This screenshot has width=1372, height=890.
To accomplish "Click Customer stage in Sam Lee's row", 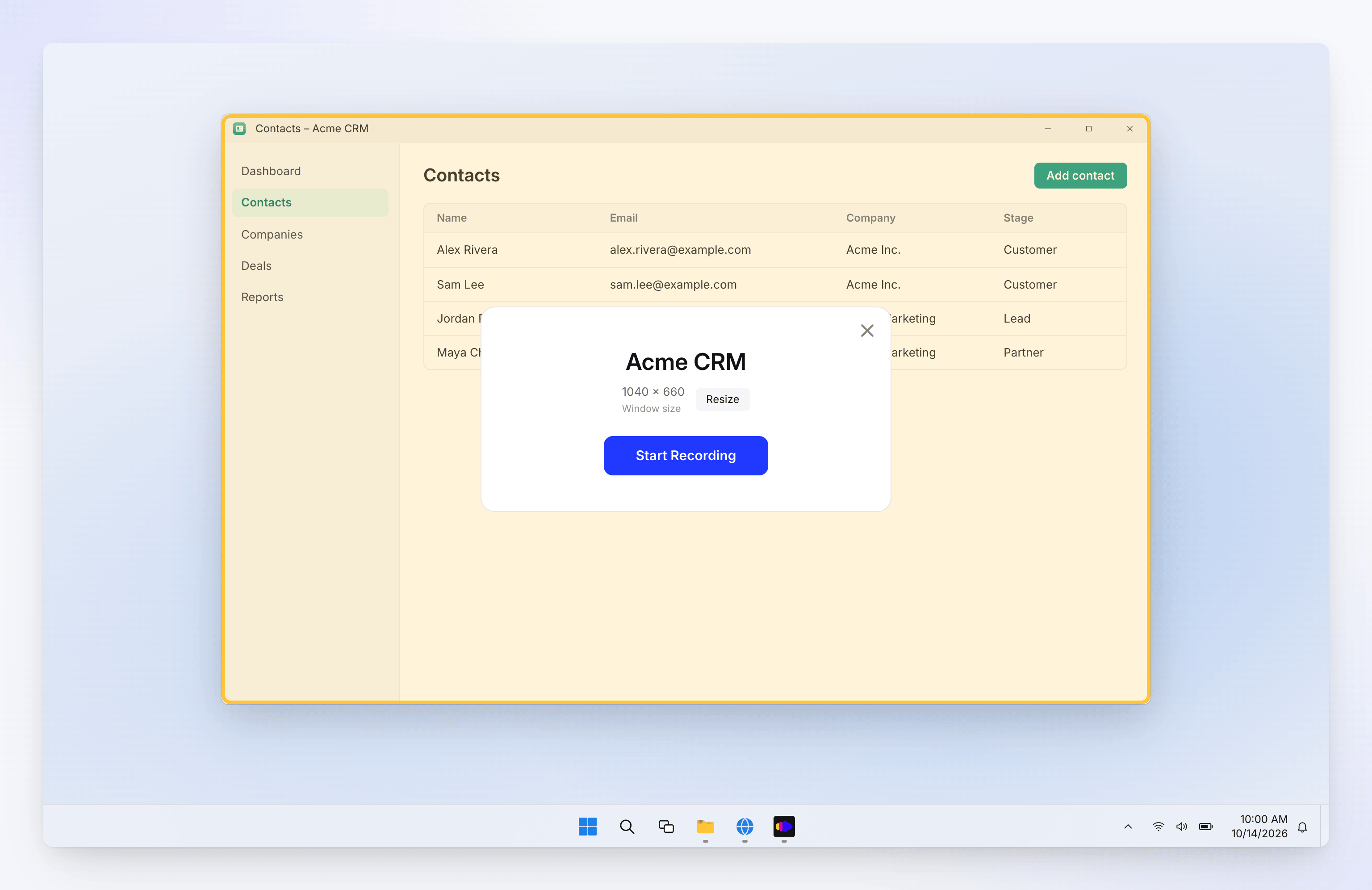I will 1029,284.
